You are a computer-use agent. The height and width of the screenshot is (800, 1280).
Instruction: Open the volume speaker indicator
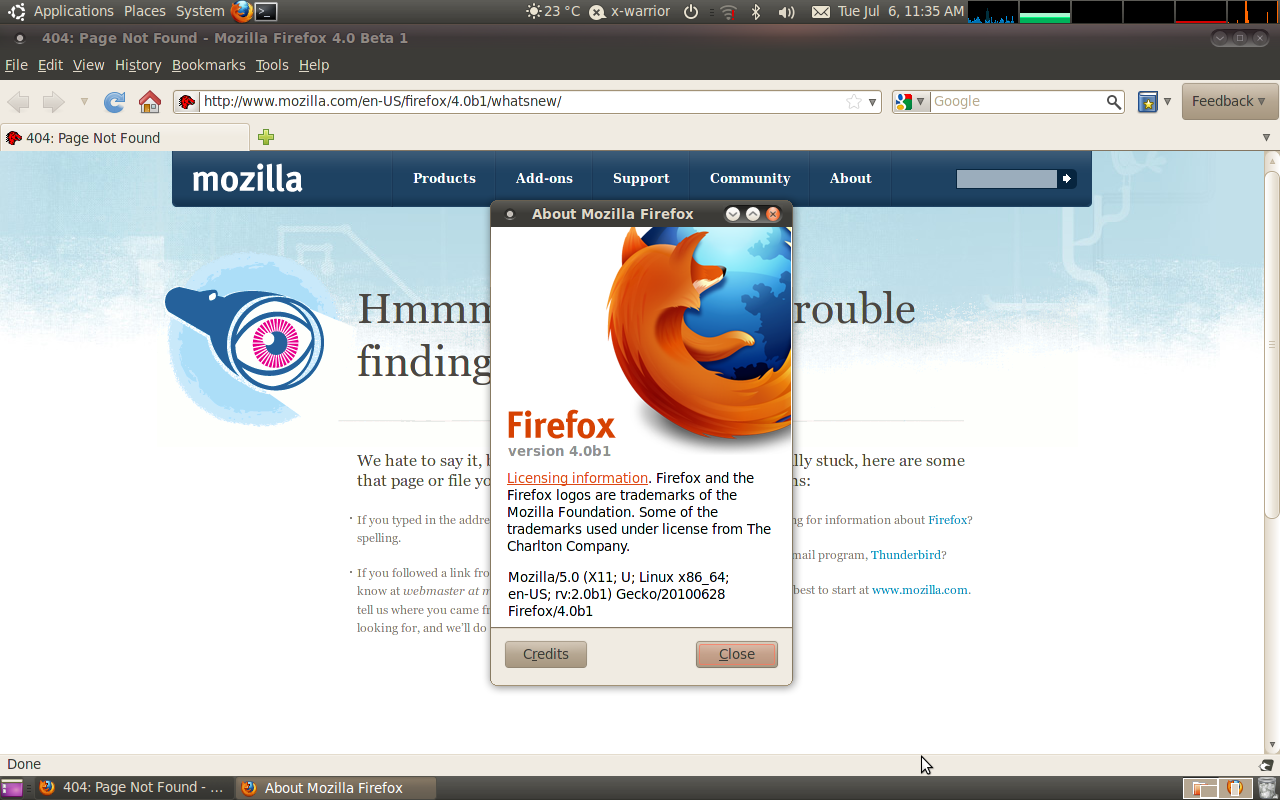click(x=787, y=12)
